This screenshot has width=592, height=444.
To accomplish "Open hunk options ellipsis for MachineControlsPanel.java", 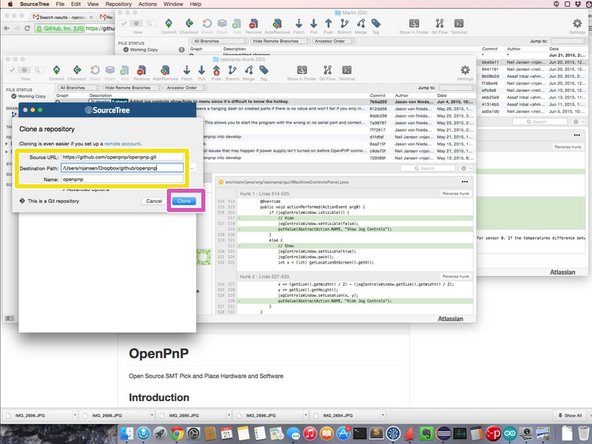I will pos(465,182).
